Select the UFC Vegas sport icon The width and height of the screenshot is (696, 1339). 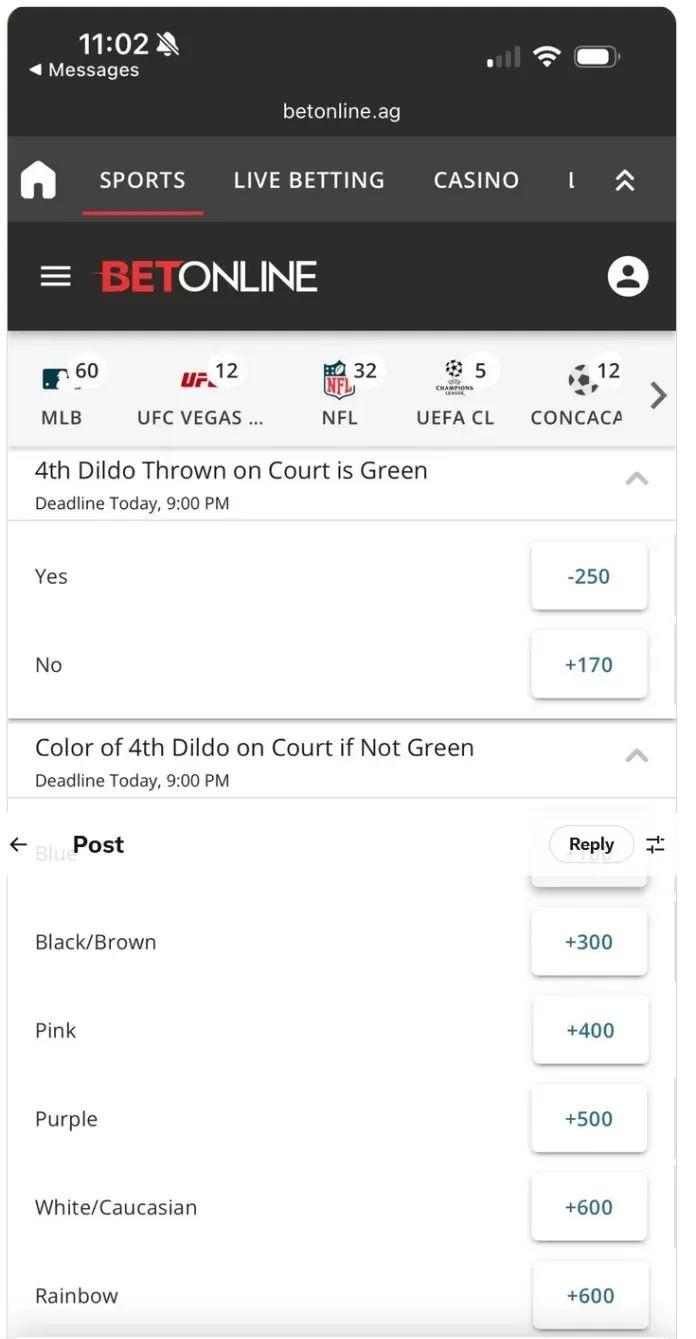[x=198, y=380]
